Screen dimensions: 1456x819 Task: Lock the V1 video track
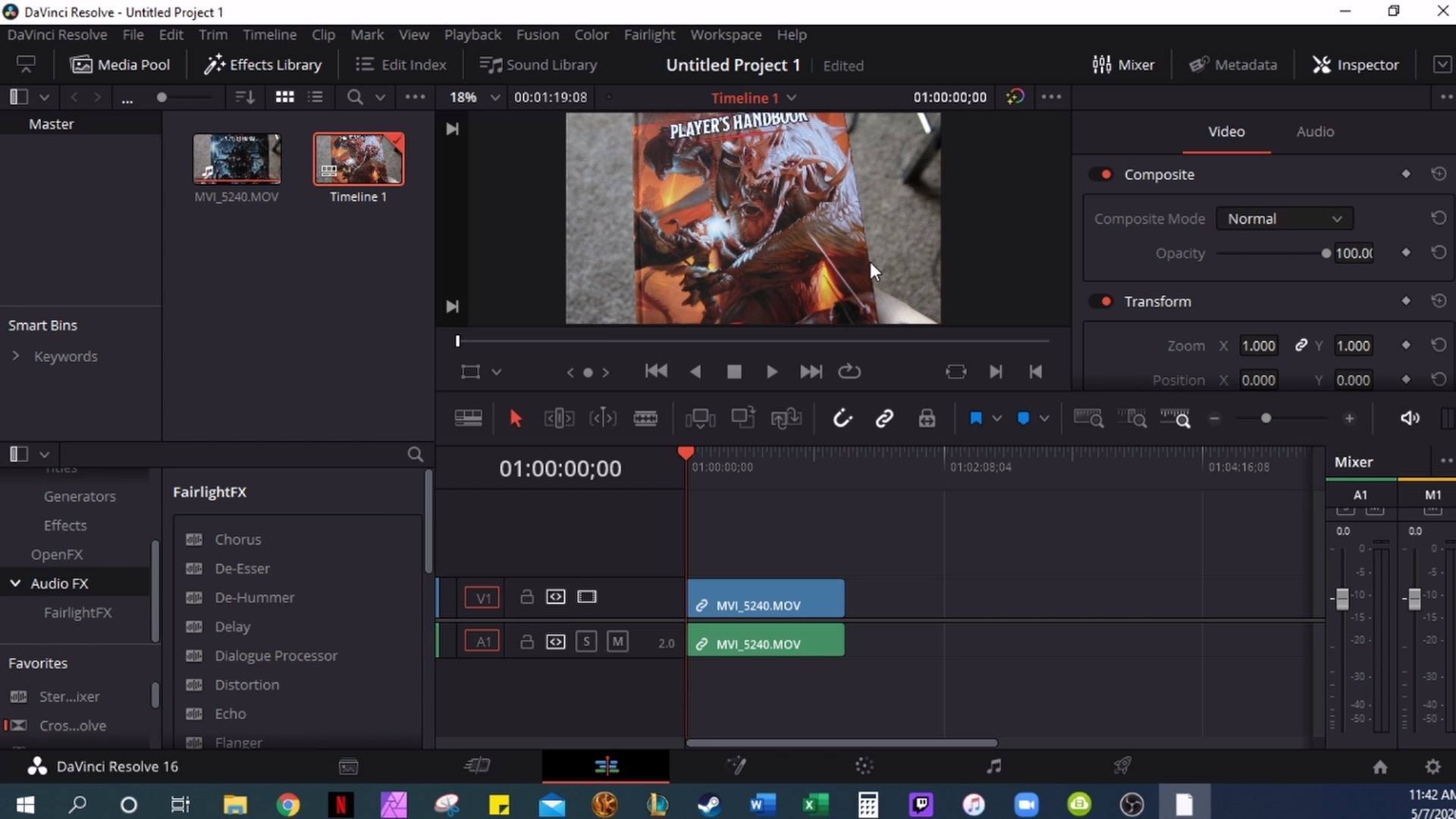click(x=526, y=597)
